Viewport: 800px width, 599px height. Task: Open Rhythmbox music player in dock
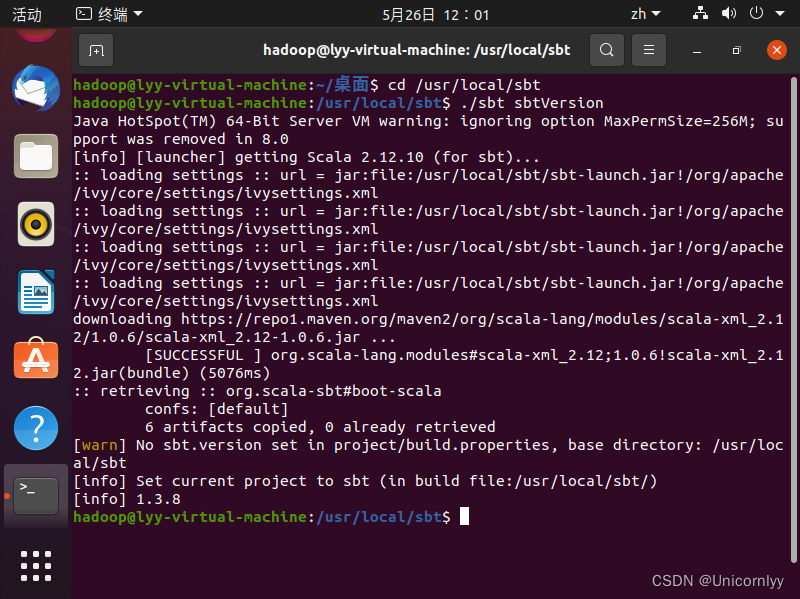[x=36, y=224]
